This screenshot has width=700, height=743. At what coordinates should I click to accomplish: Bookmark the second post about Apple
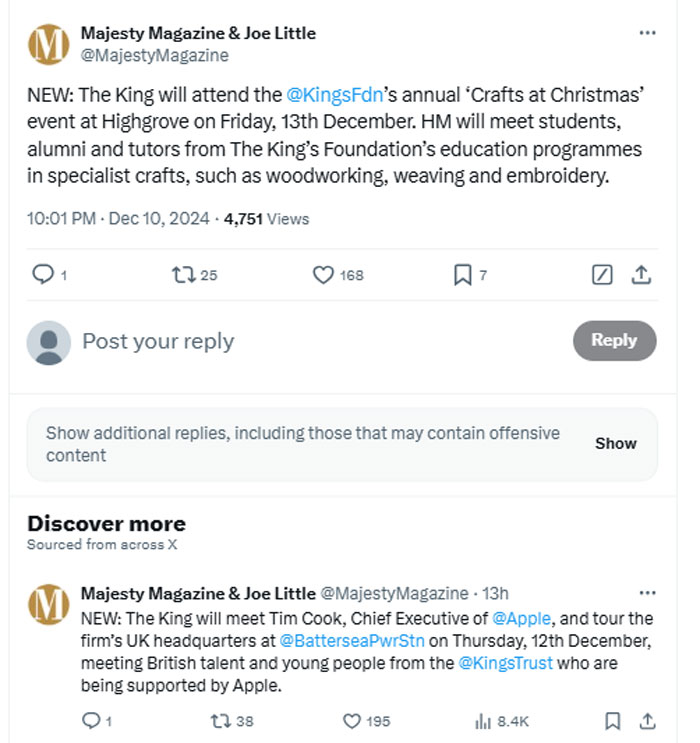click(x=612, y=721)
